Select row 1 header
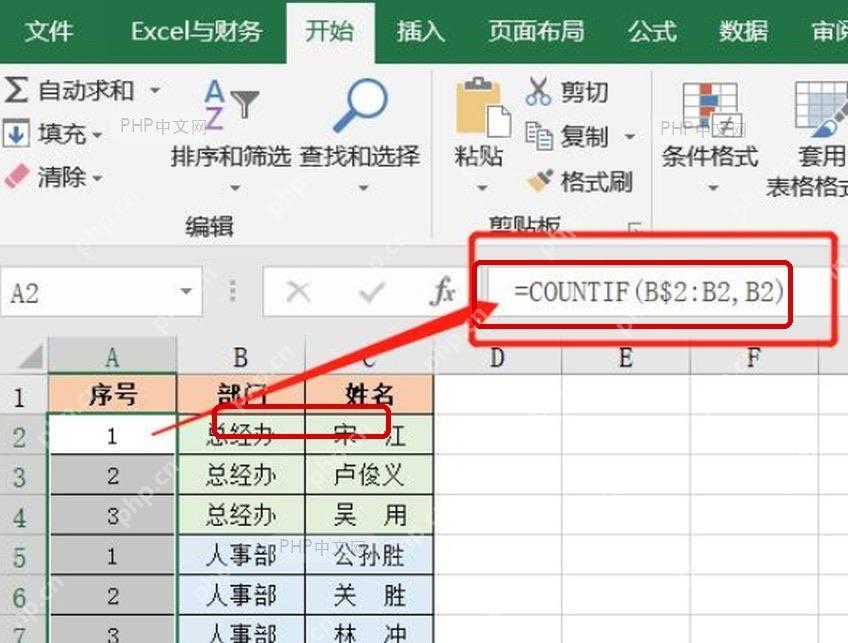The image size is (848, 643). click(23, 396)
